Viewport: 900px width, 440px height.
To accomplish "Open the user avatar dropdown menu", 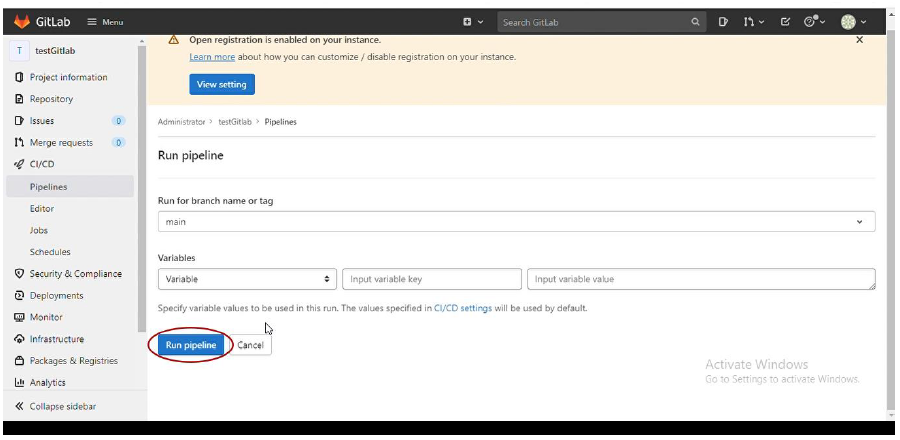I will (854, 22).
